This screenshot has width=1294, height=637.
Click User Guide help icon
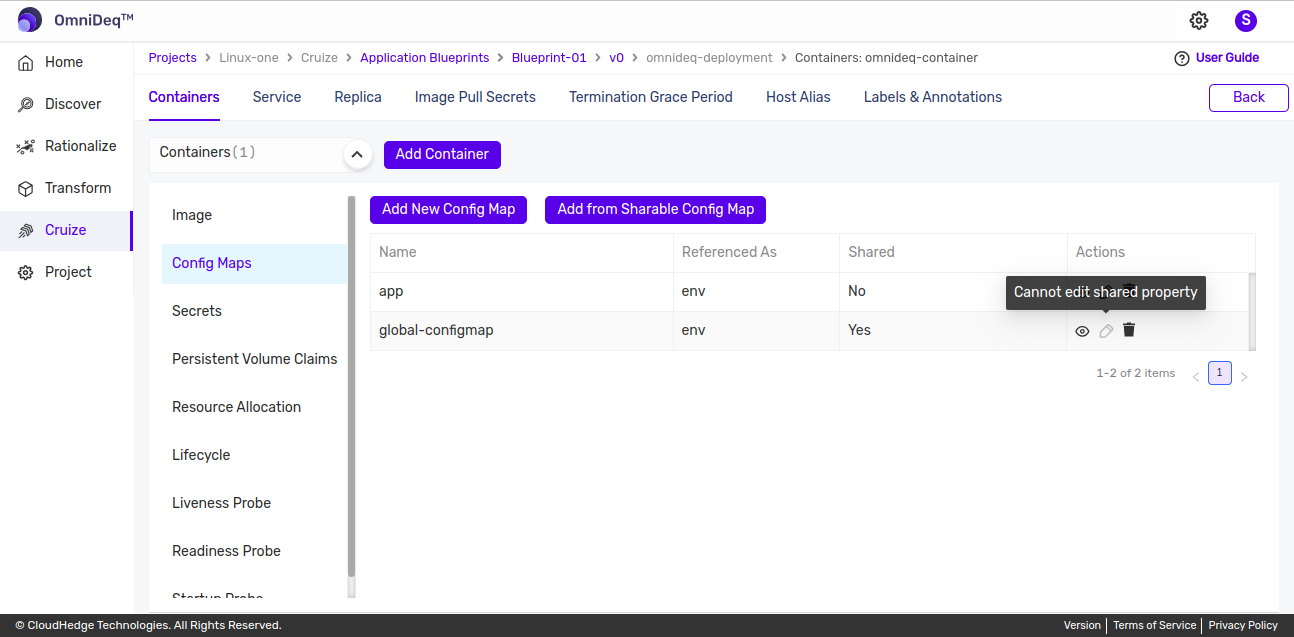(x=1182, y=58)
